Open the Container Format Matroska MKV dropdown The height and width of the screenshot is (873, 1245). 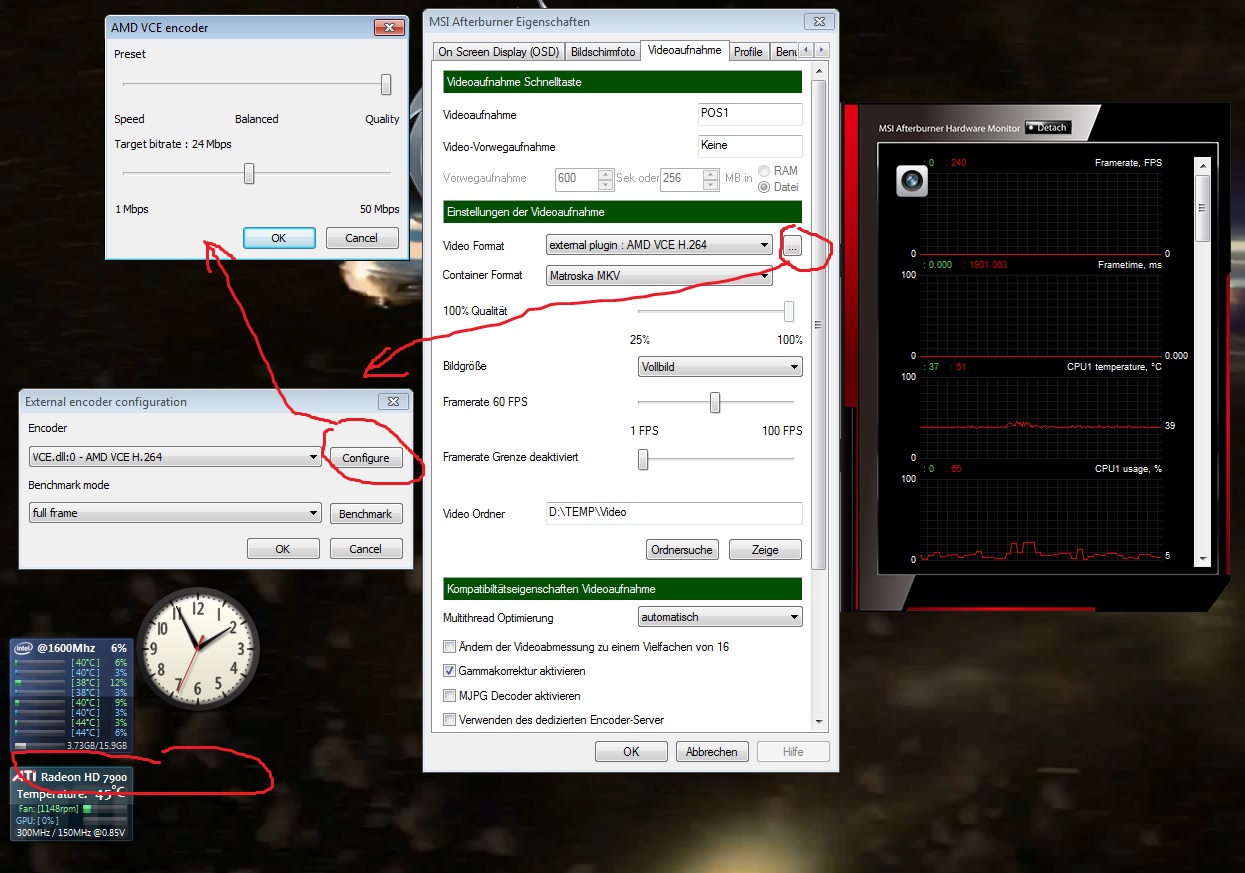659,276
